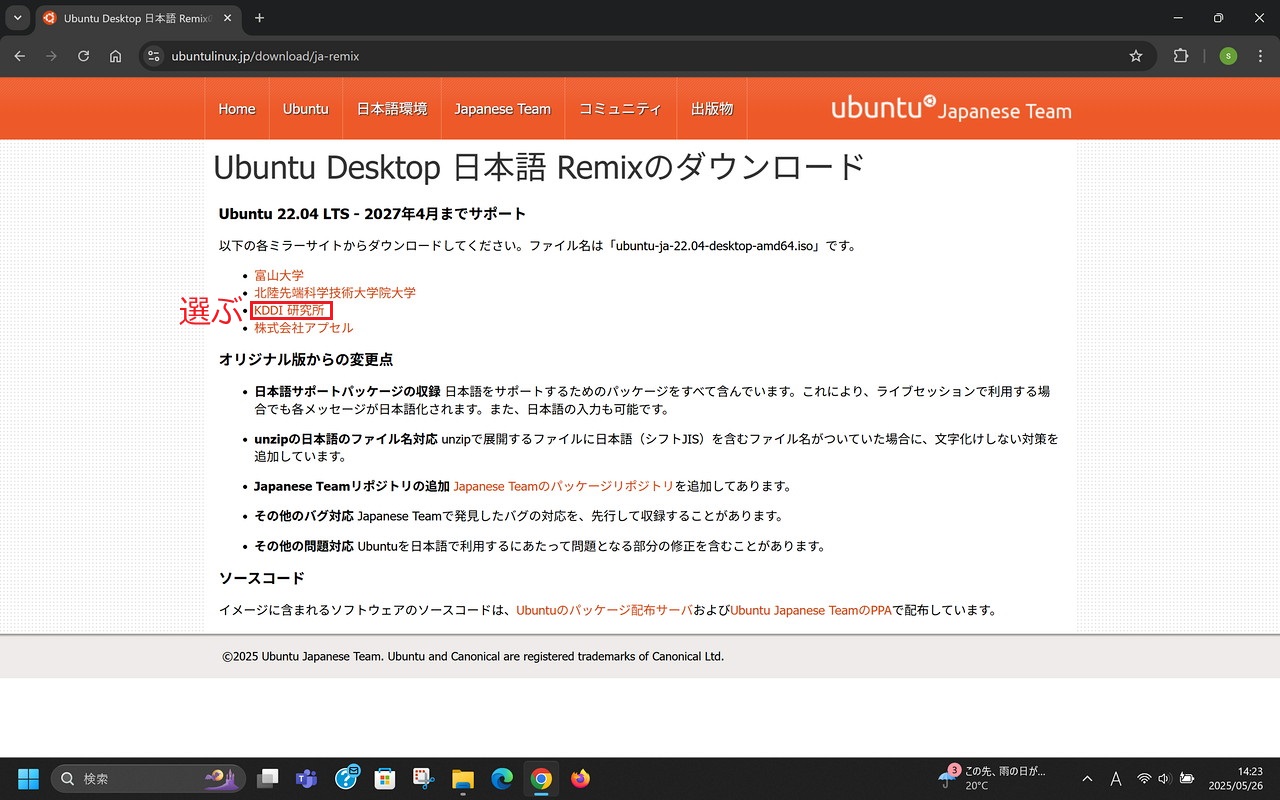Click the taskbar 検索 search box
The width and height of the screenshot is (1280, 800).
(148, 778)
